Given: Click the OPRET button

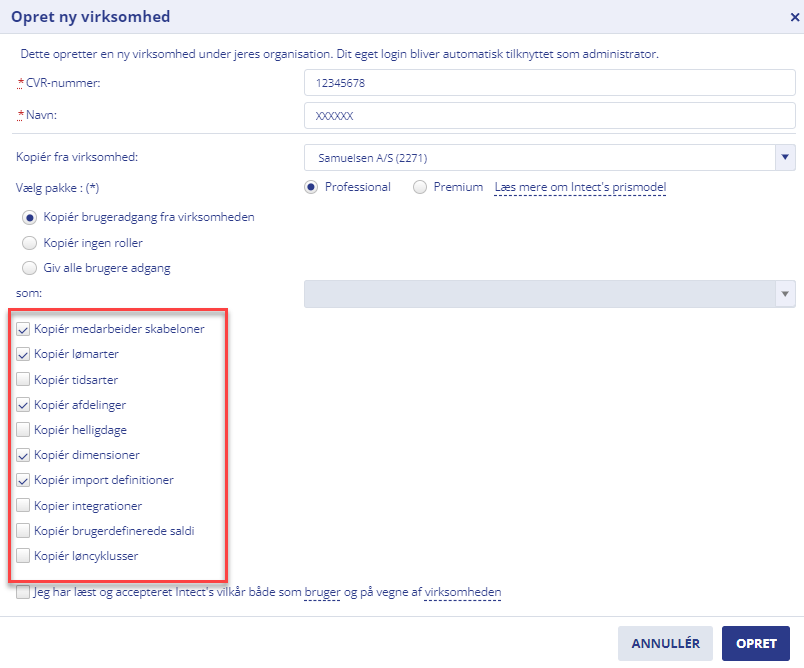Looking at the screenshot, I should [756, 643].
